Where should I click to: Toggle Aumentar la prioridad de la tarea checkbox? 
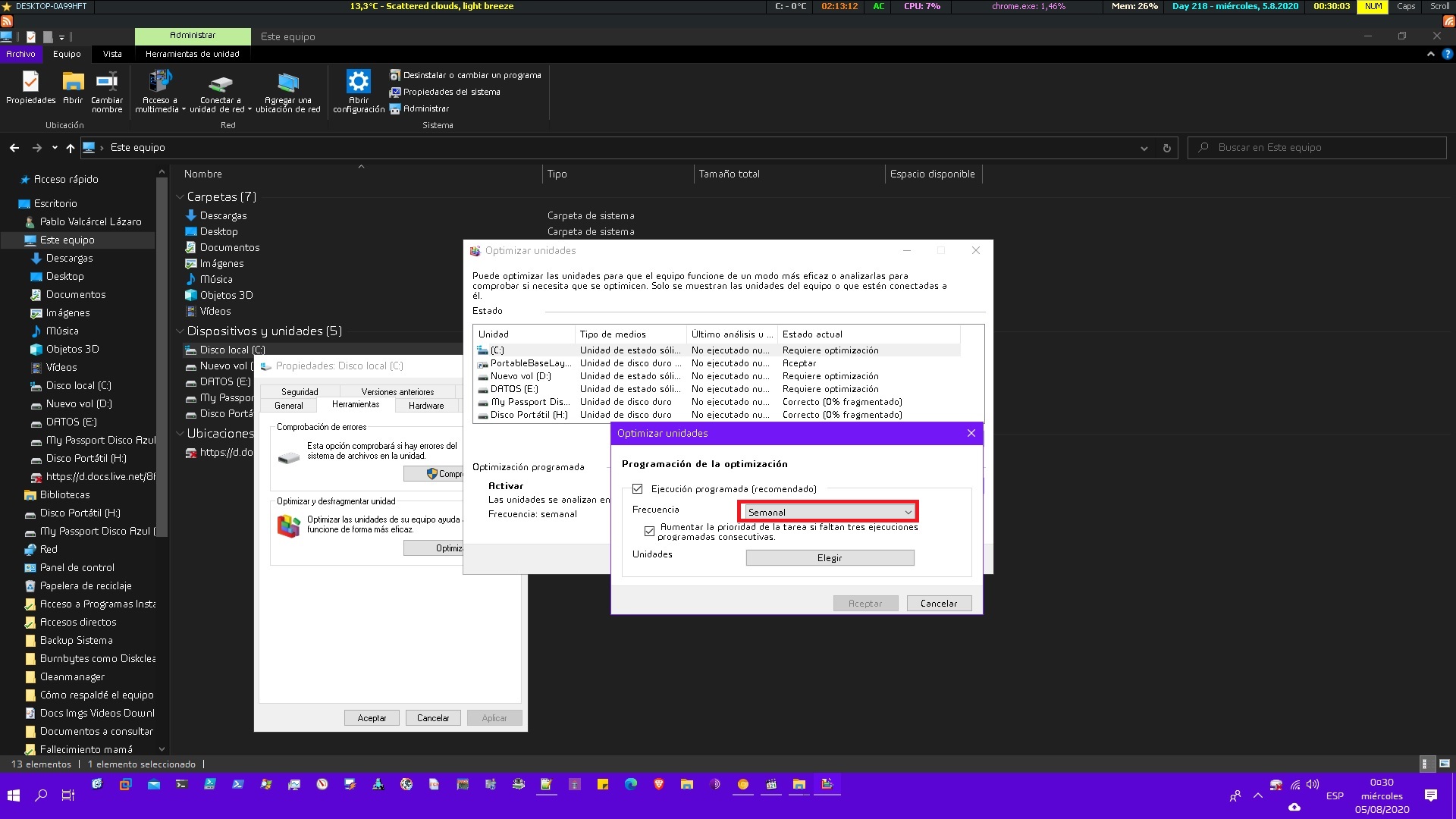pos(649,531)
